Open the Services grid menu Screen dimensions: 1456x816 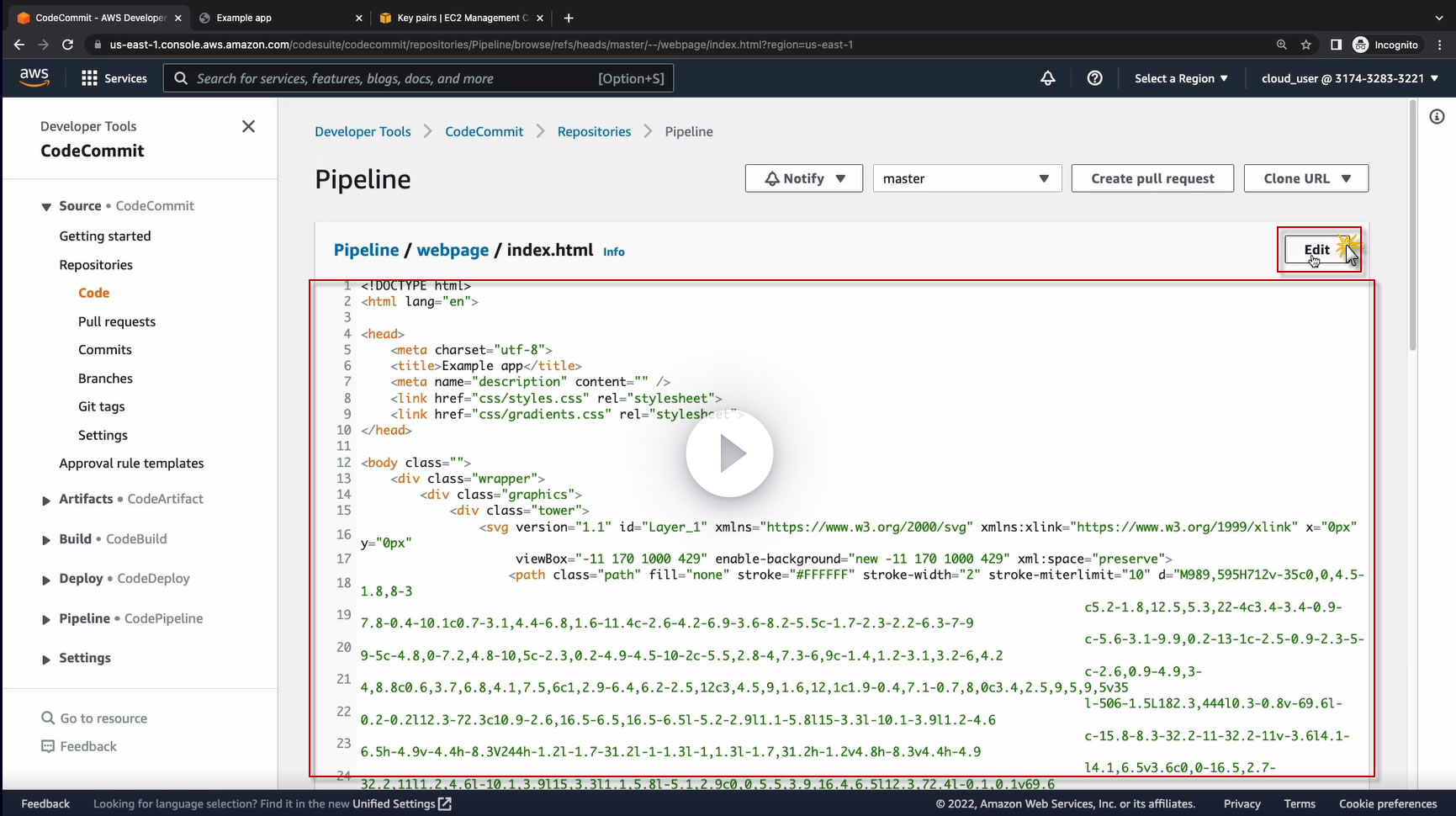coord(114,78)
